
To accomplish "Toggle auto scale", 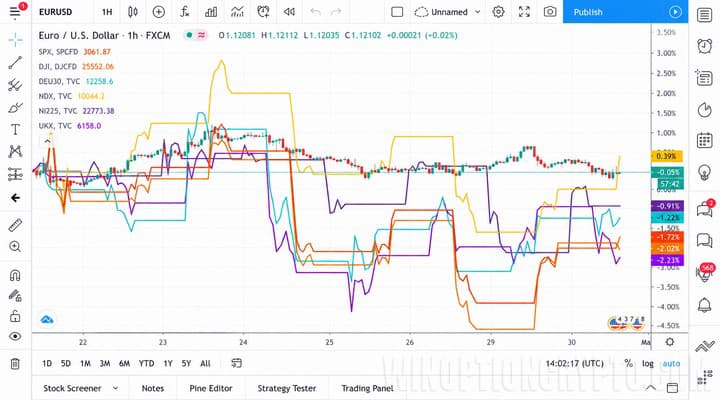I will (671, 363).
